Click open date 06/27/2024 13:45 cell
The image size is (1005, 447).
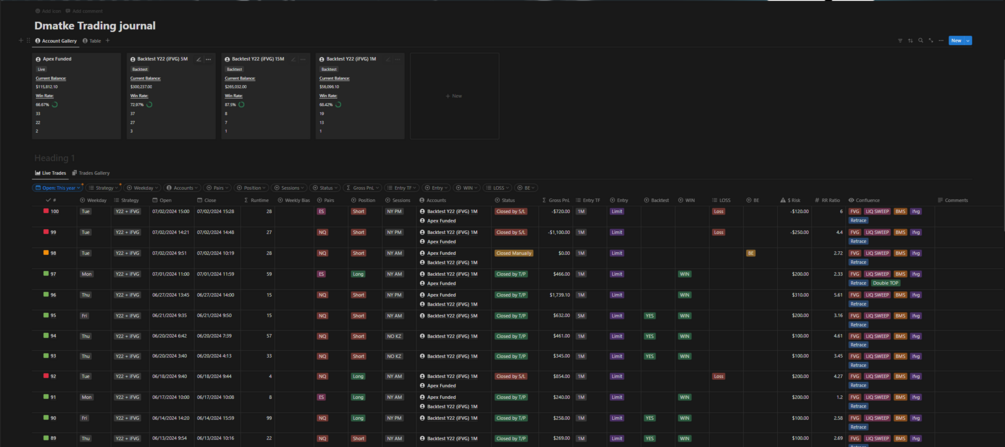click(x=170, y=295)
